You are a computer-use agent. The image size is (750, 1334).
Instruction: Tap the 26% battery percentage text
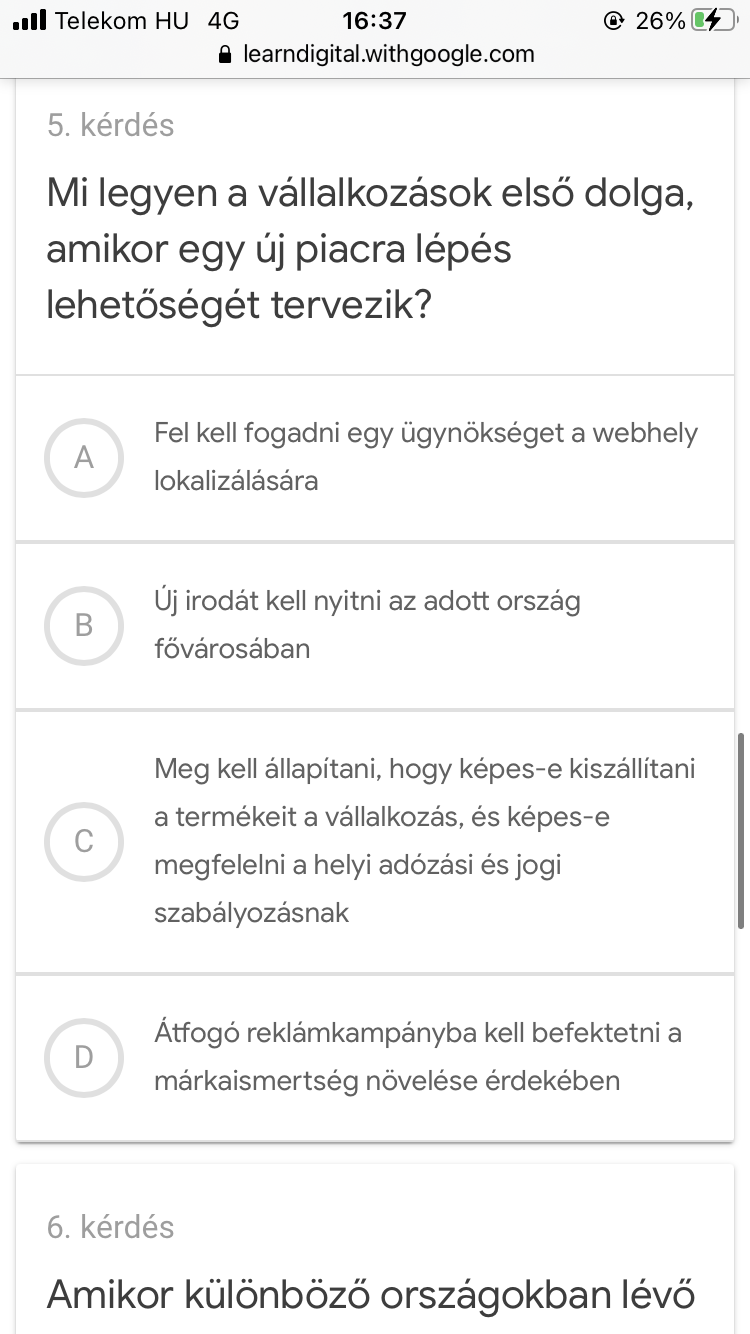[x=660, y=20]
